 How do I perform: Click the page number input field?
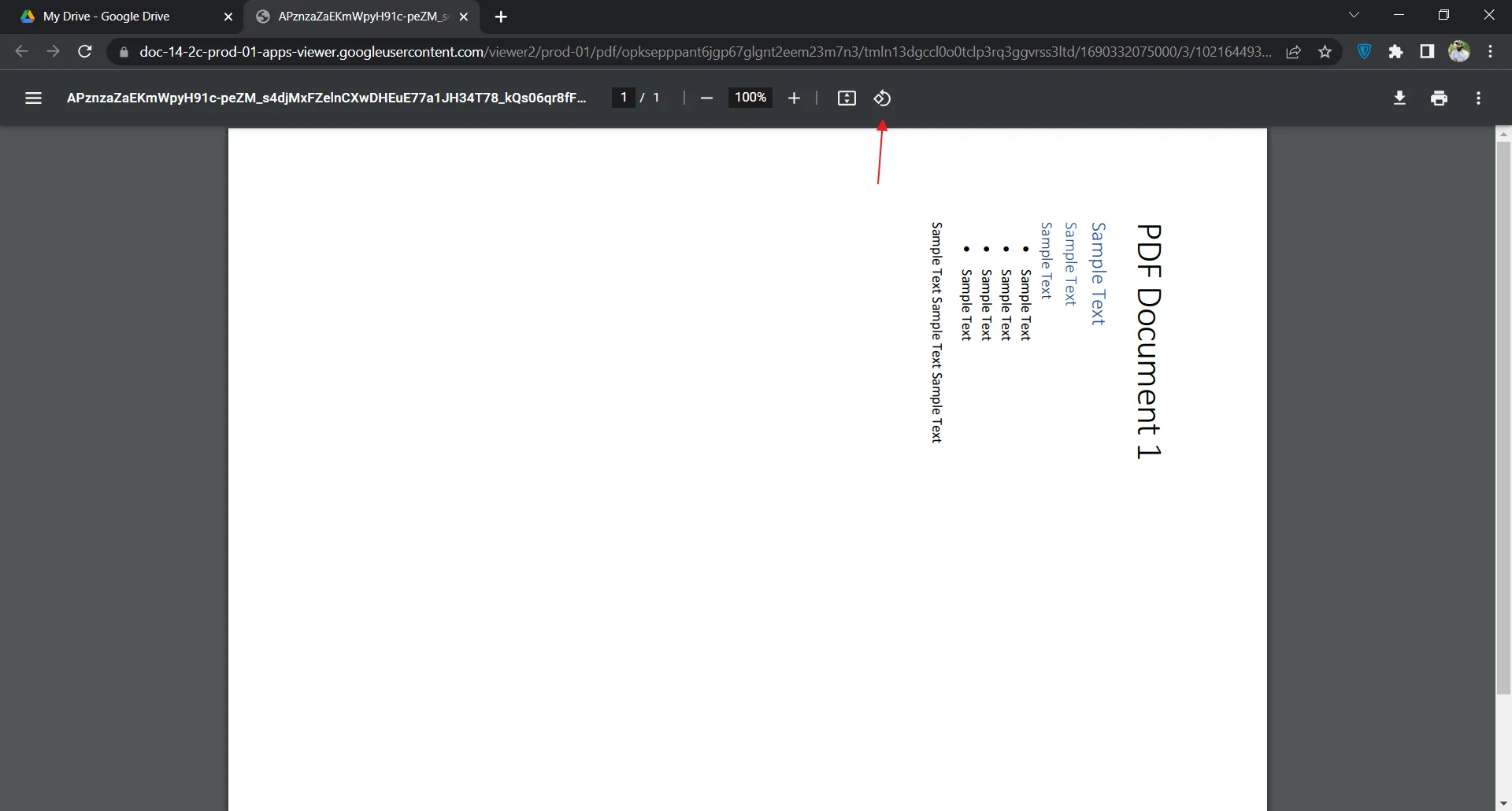coord(624,98)
